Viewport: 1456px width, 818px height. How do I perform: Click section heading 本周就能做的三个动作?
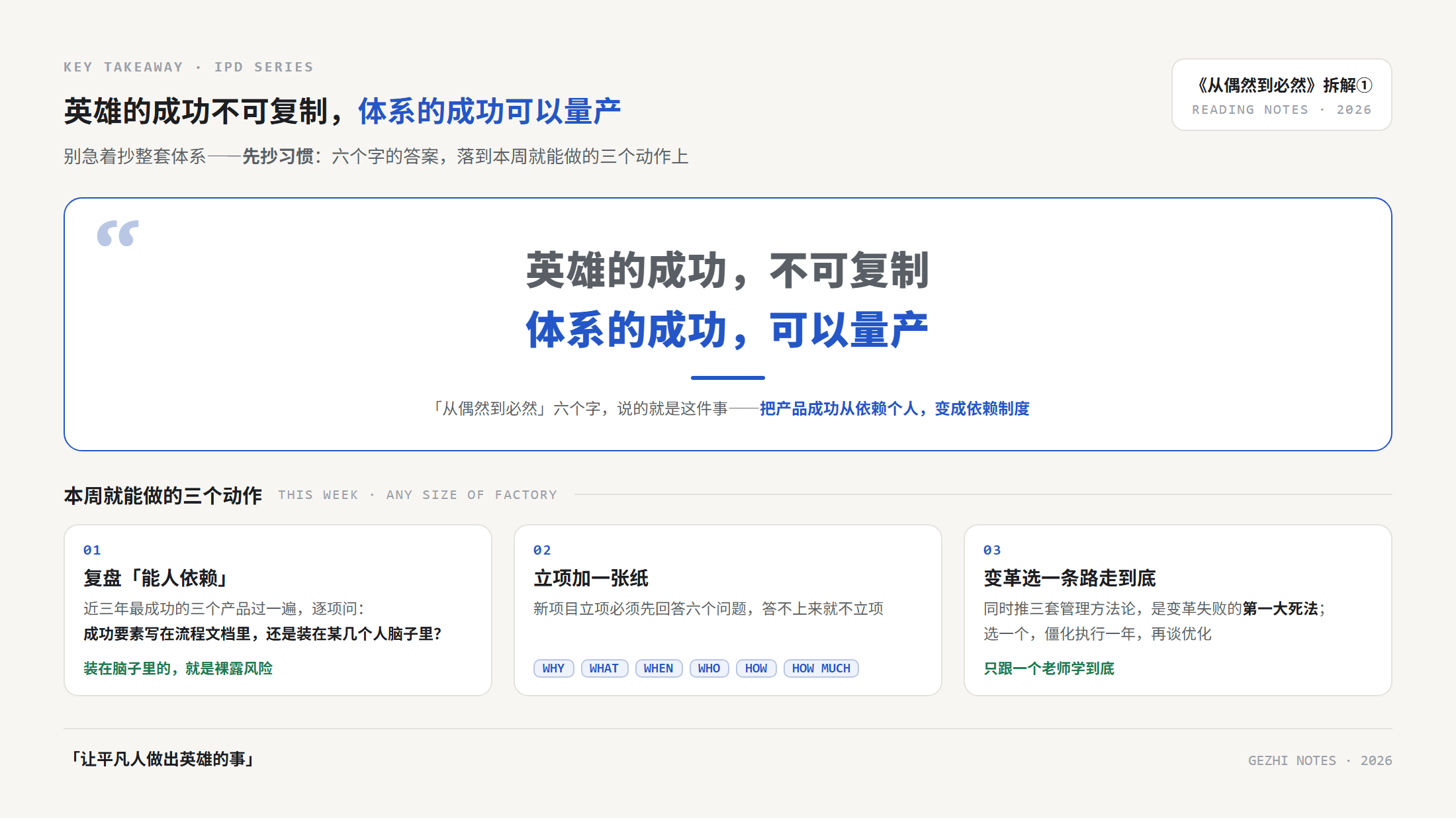coord(163,495)
